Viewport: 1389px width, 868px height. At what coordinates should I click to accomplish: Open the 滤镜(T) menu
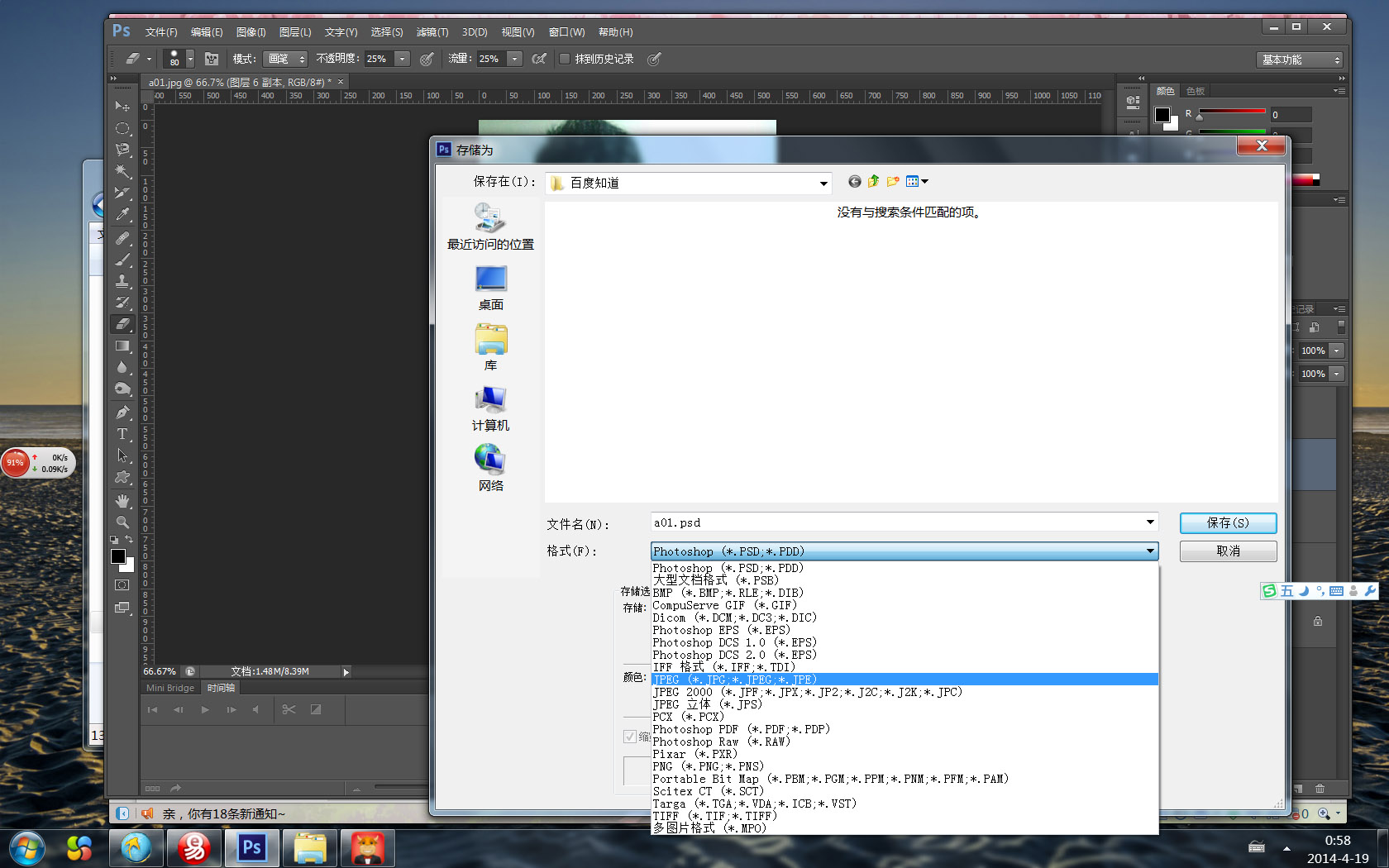[x=432, y=32]
